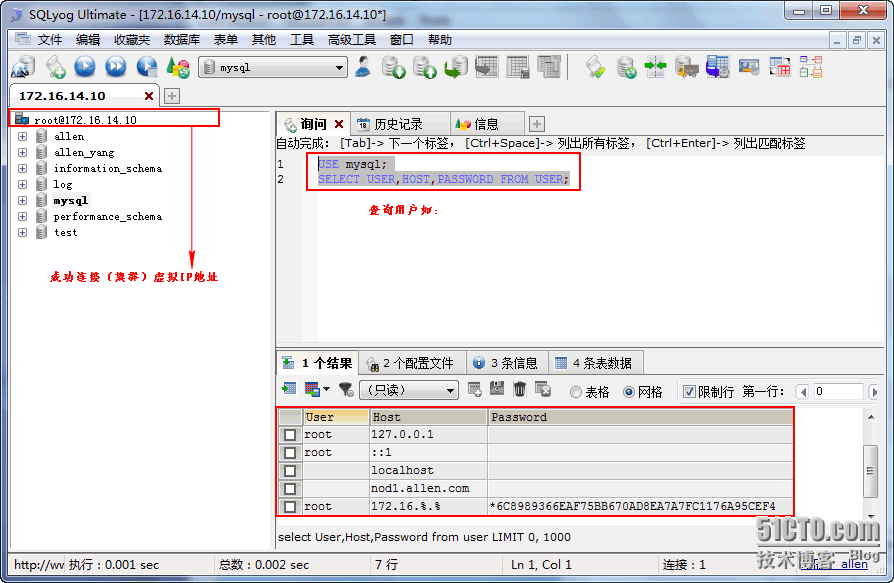
Task: Open the new connection icon in toolbar
Action: pyautogui.click(x=24, y=67)
